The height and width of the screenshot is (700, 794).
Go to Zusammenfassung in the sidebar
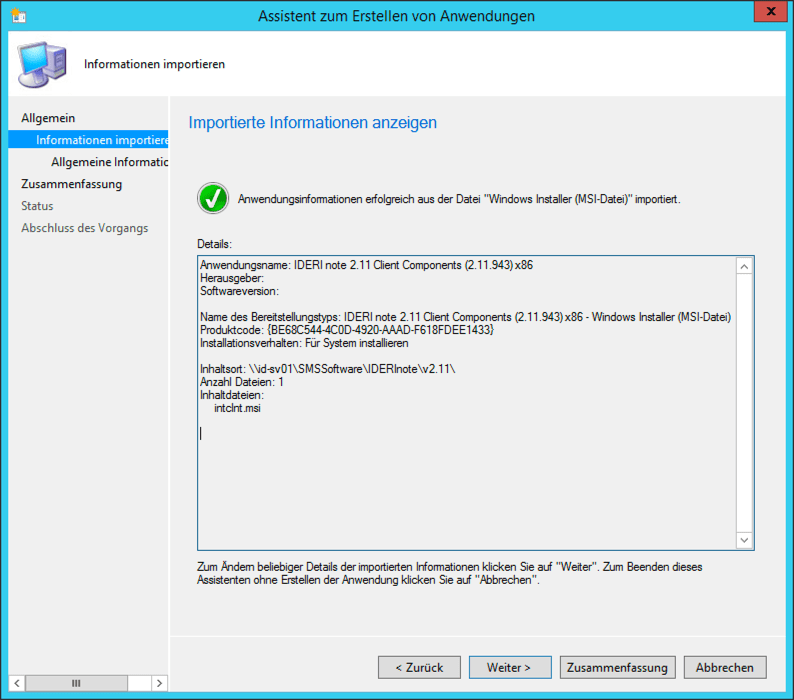(71, 184)
